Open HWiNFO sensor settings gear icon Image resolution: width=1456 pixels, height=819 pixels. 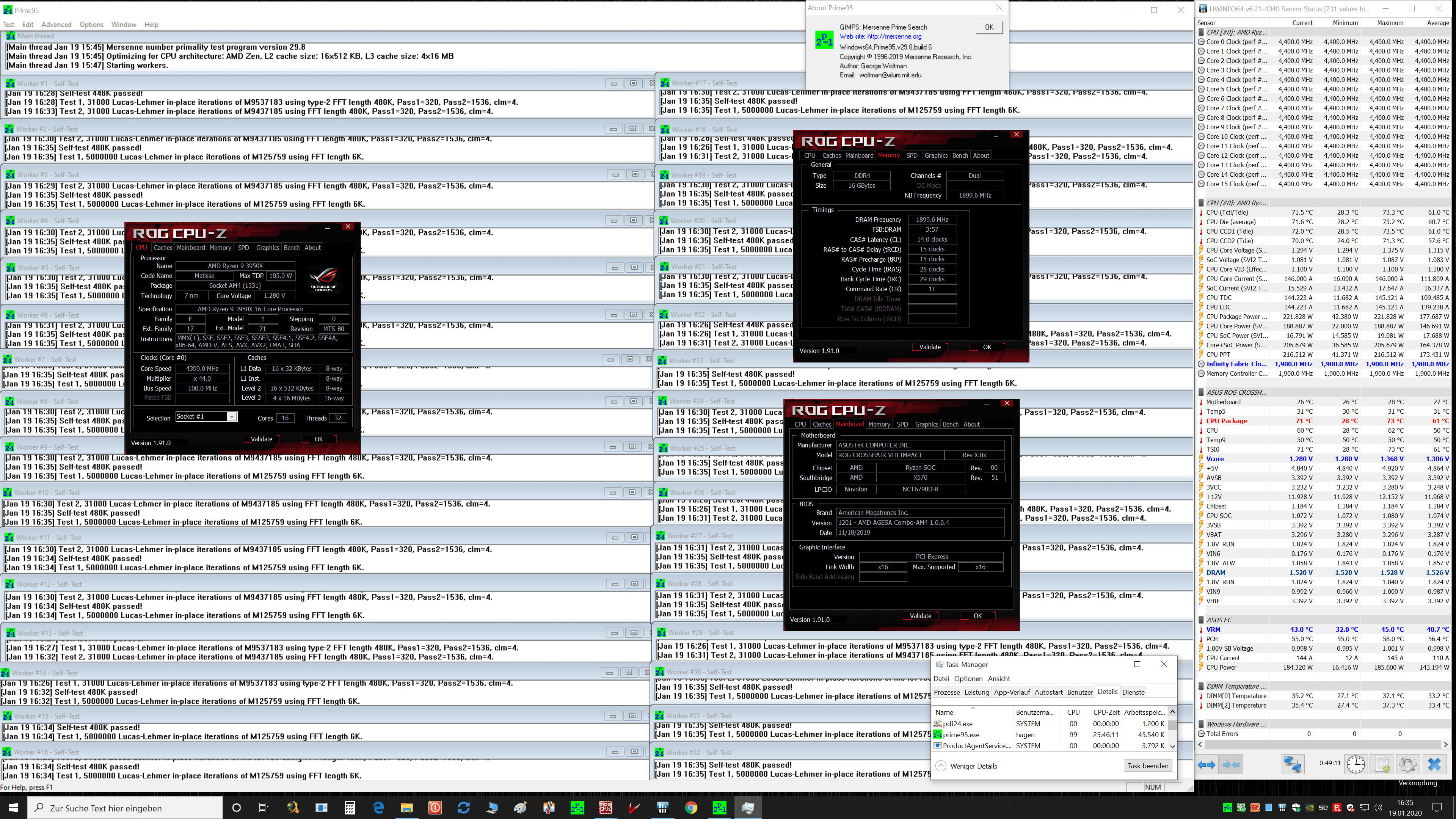(x=1408, y=765)
